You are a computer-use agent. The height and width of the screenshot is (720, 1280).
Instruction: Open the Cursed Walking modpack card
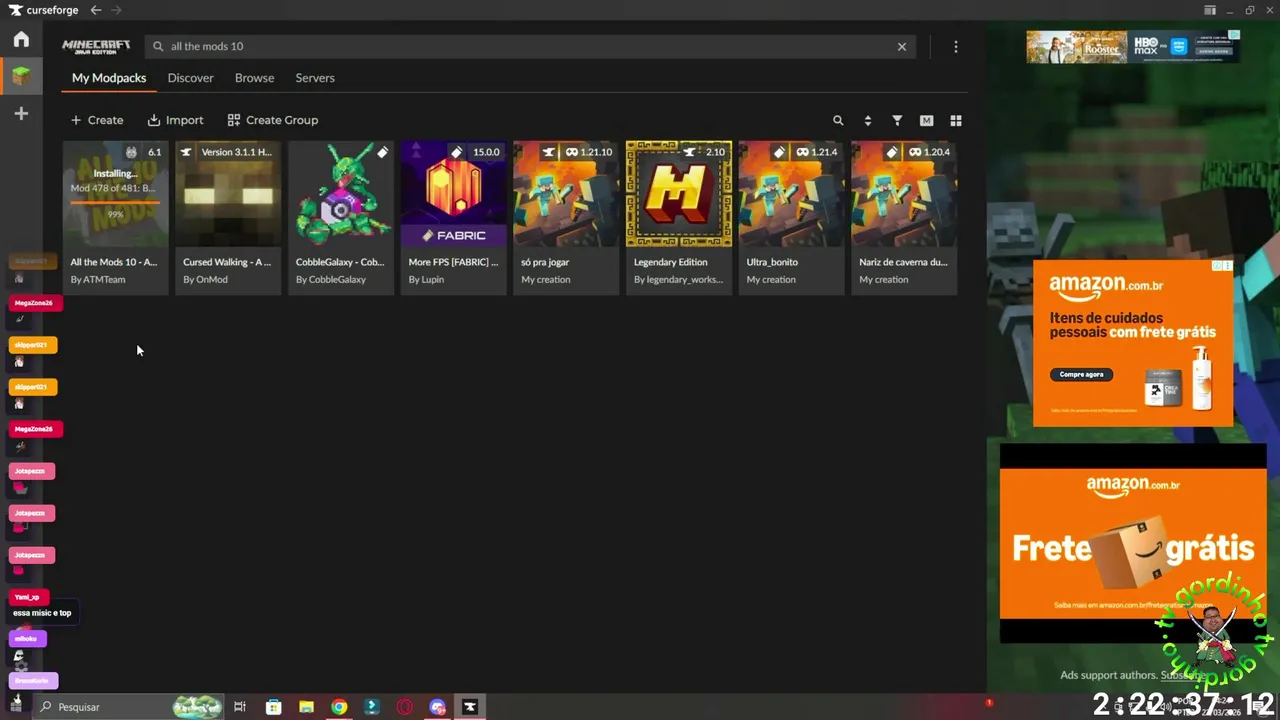228,217
